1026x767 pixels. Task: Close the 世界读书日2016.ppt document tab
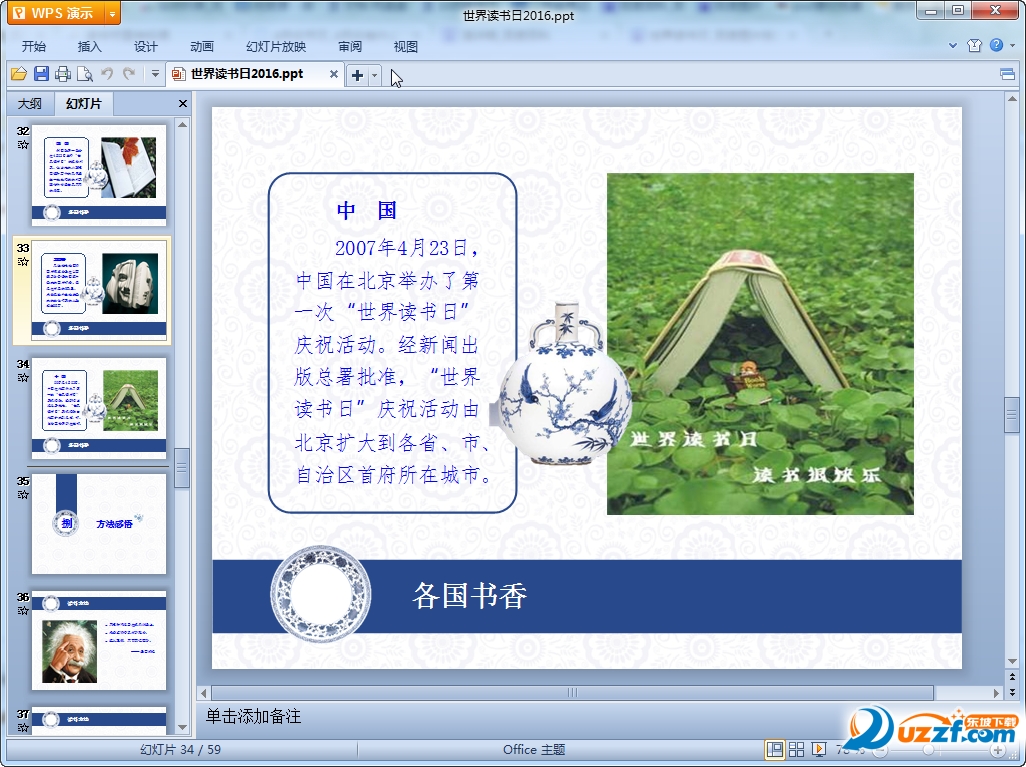coord(334,74)
